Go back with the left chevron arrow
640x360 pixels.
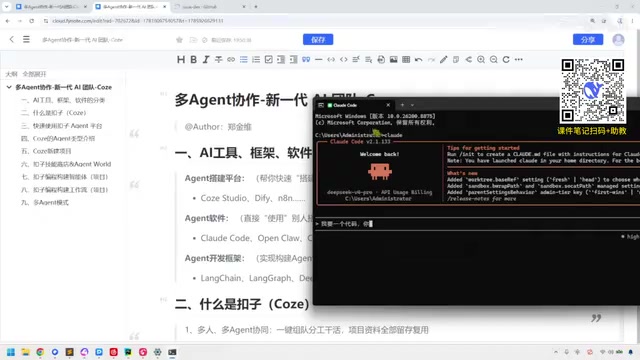point(11,40)
